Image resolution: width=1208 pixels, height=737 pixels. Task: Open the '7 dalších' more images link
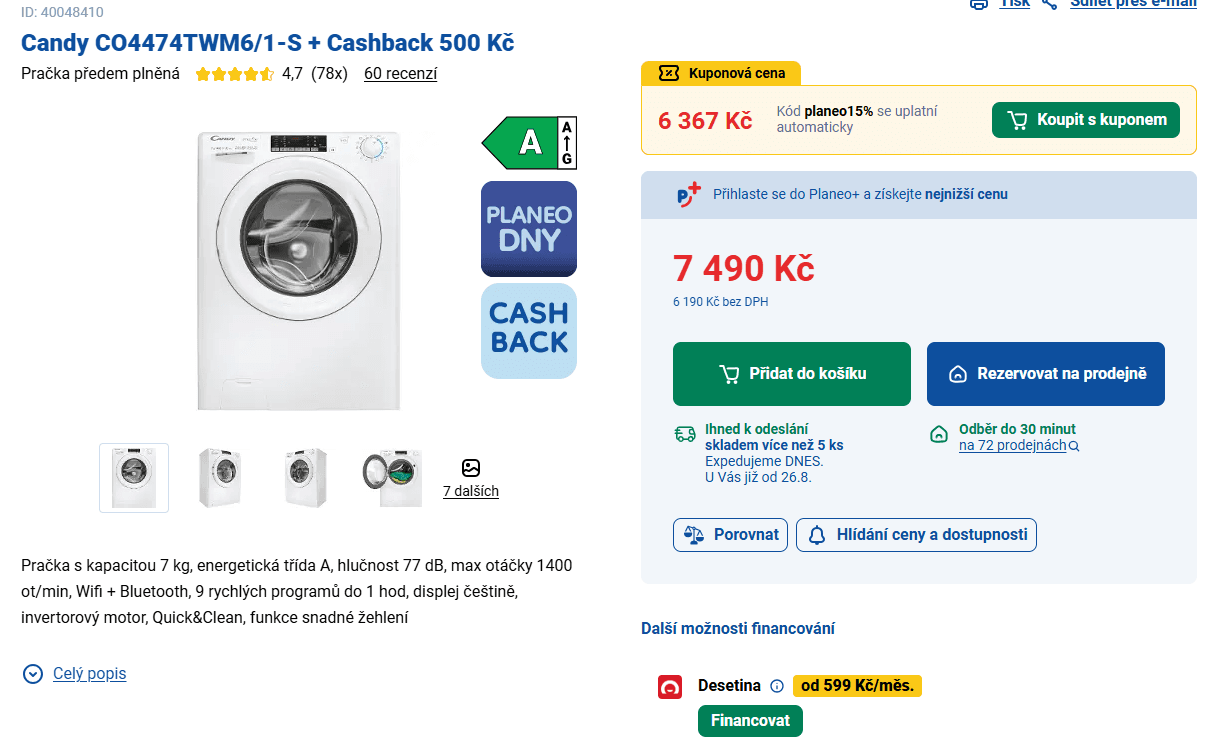click(x=471, y=491)
